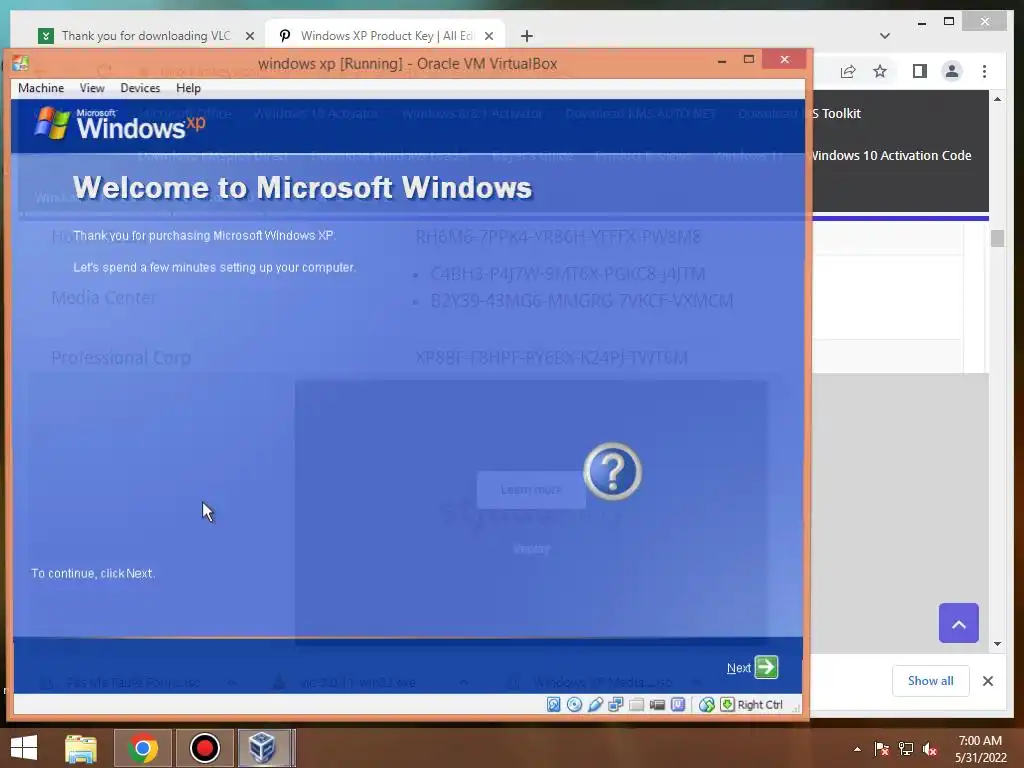The height and width of the screenshot is (768, 1024).
Task: Click the KMS Toolkit link in the webpage
Action: click(837, 114)
